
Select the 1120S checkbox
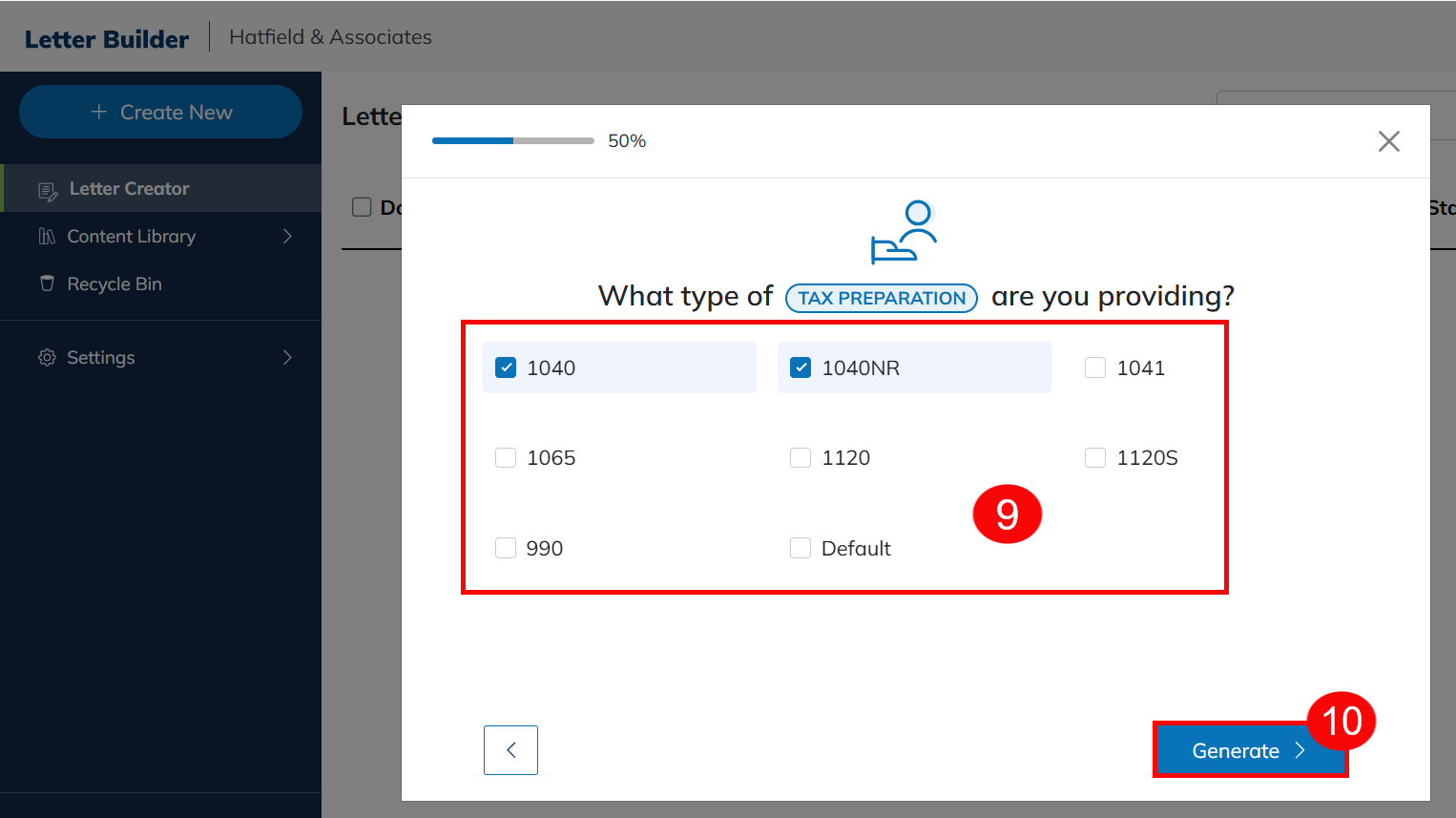1095,458
